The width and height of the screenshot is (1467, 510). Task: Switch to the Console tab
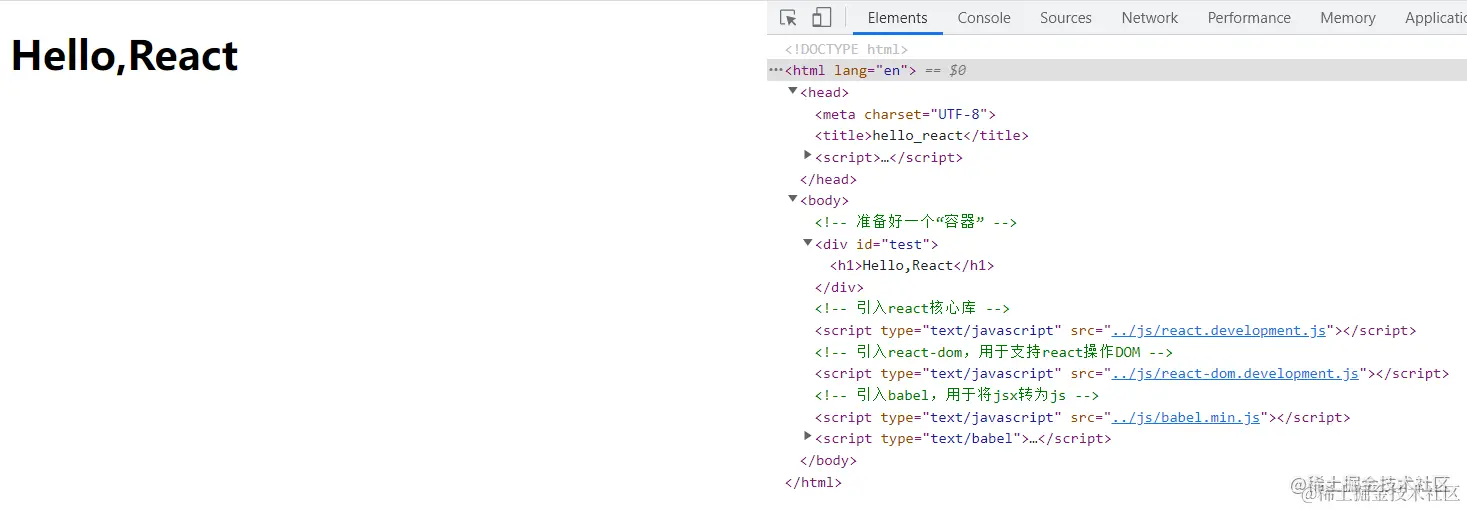(x=984, y=18)
